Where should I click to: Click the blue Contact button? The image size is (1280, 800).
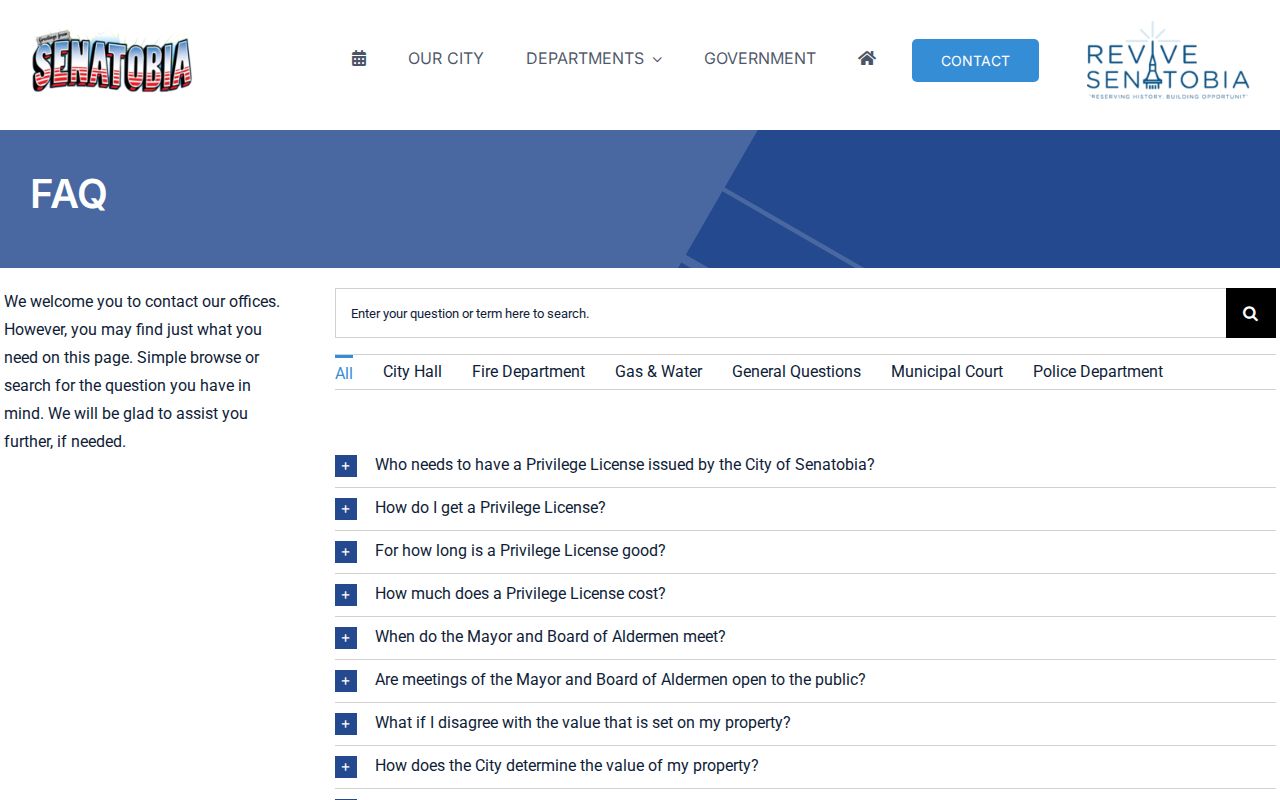975,60
